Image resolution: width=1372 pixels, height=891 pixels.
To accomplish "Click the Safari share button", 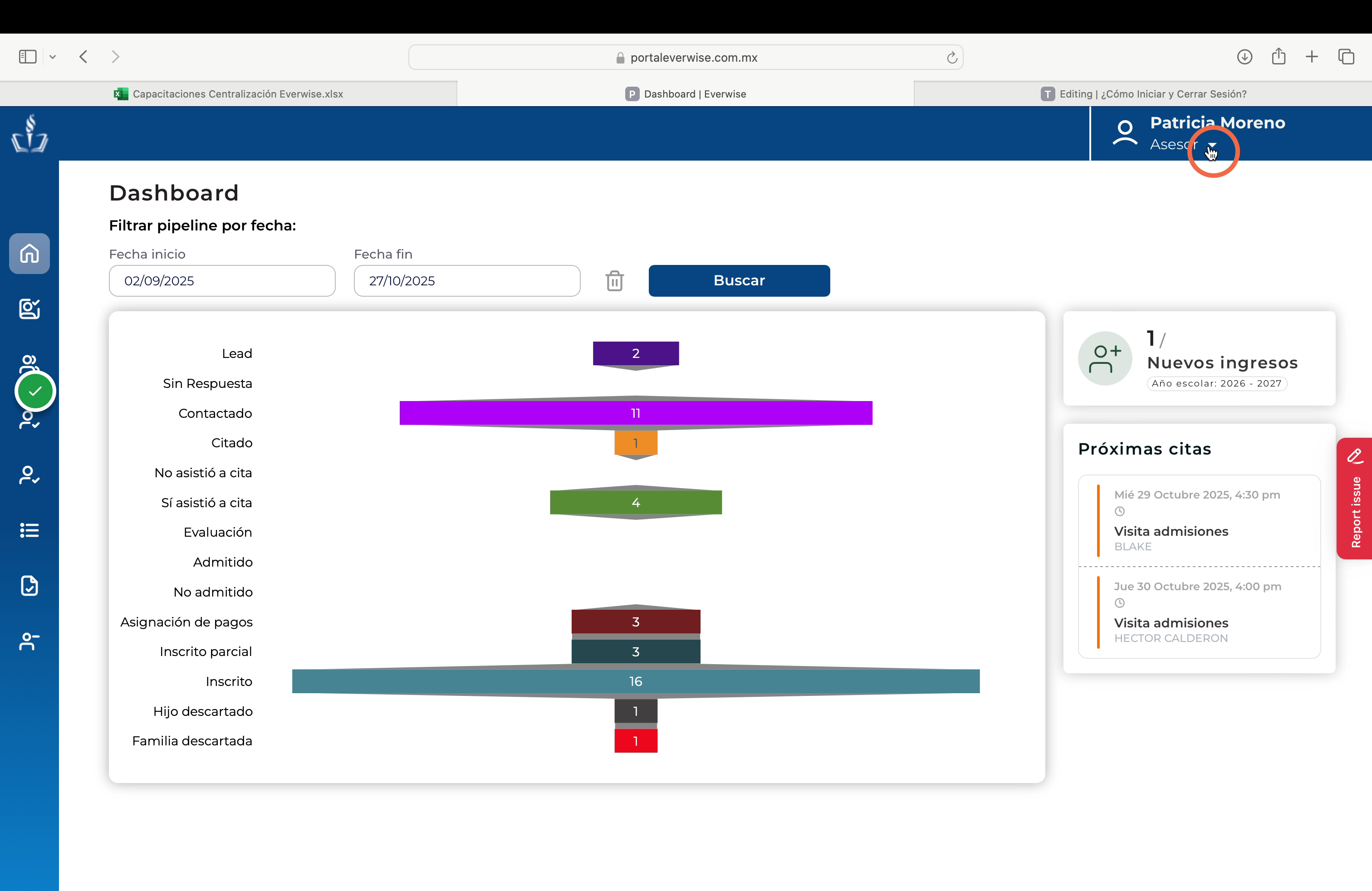I will (1279, 56).
